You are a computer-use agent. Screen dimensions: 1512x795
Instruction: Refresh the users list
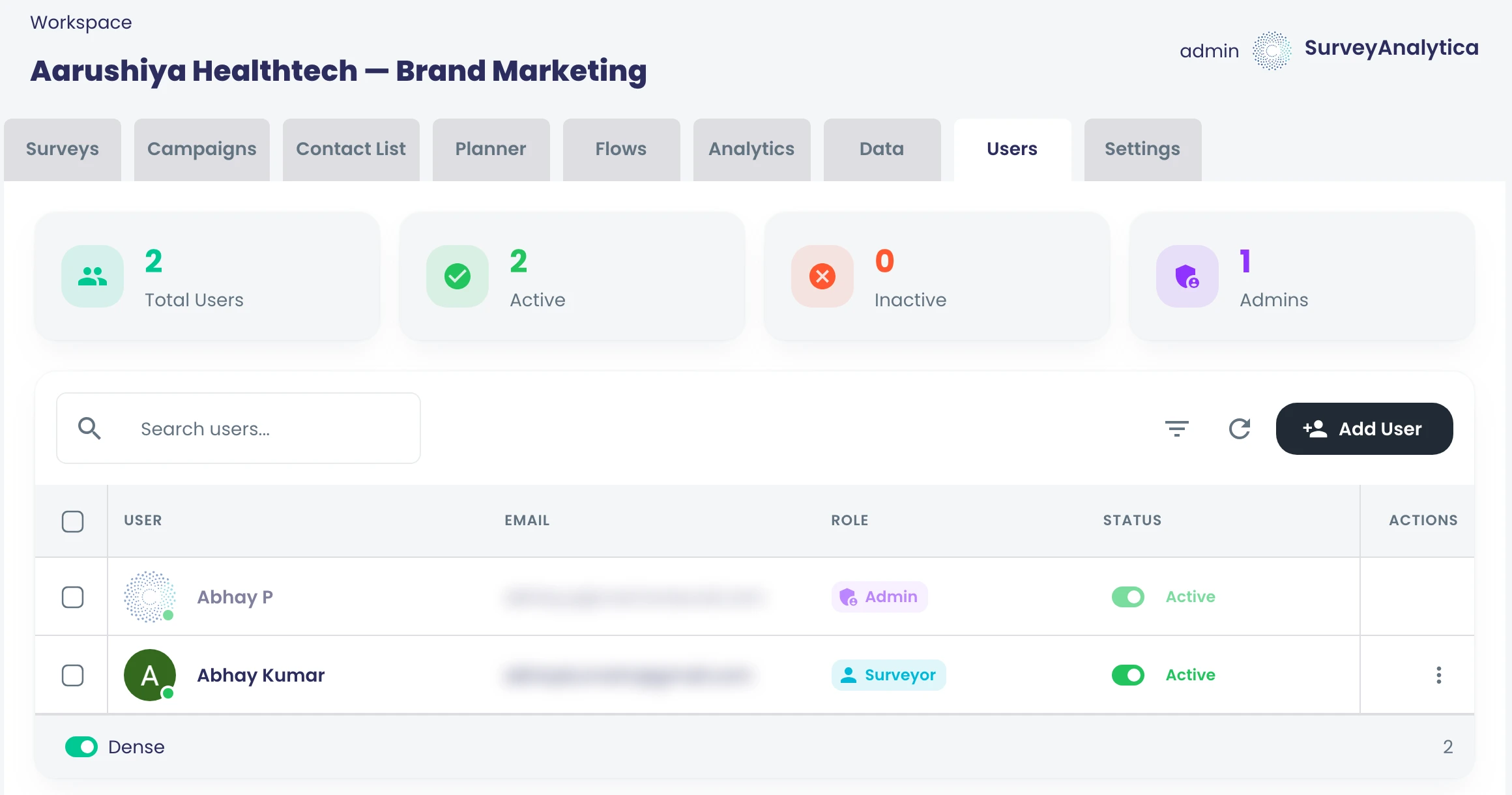point(1240,429)
